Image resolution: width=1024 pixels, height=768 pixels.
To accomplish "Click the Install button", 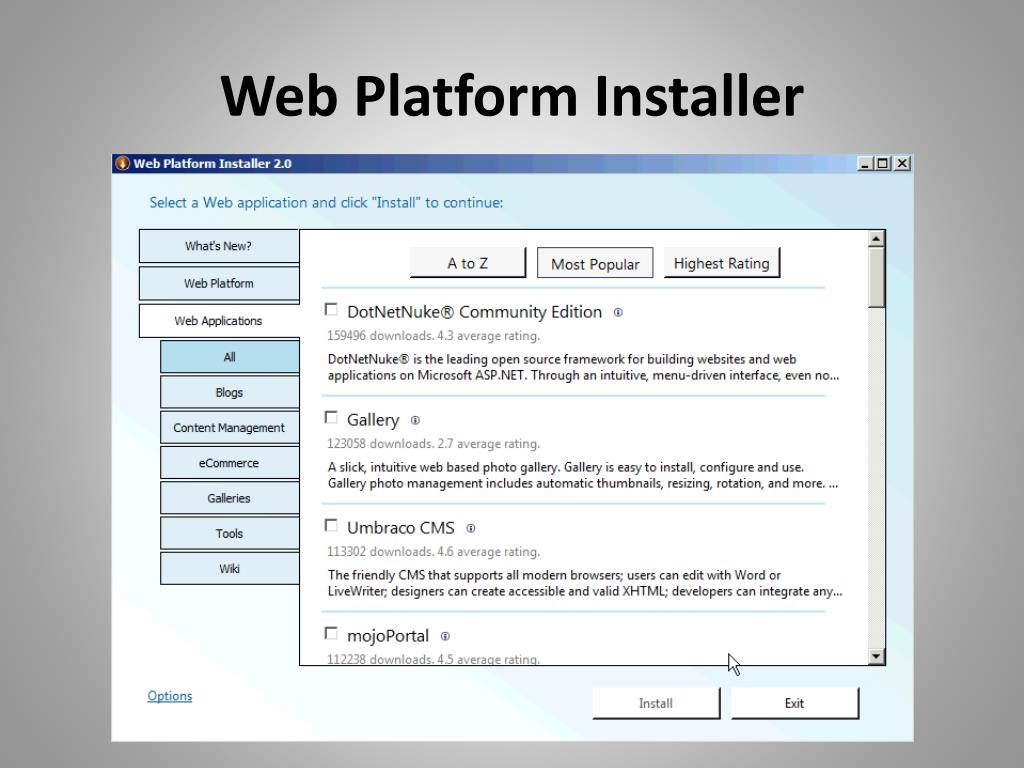I will [656, 703].
